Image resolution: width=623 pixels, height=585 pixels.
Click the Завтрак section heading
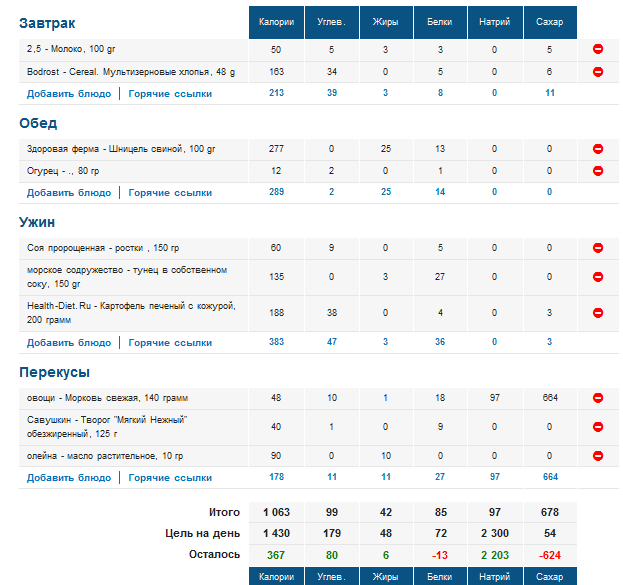(47, 23)
